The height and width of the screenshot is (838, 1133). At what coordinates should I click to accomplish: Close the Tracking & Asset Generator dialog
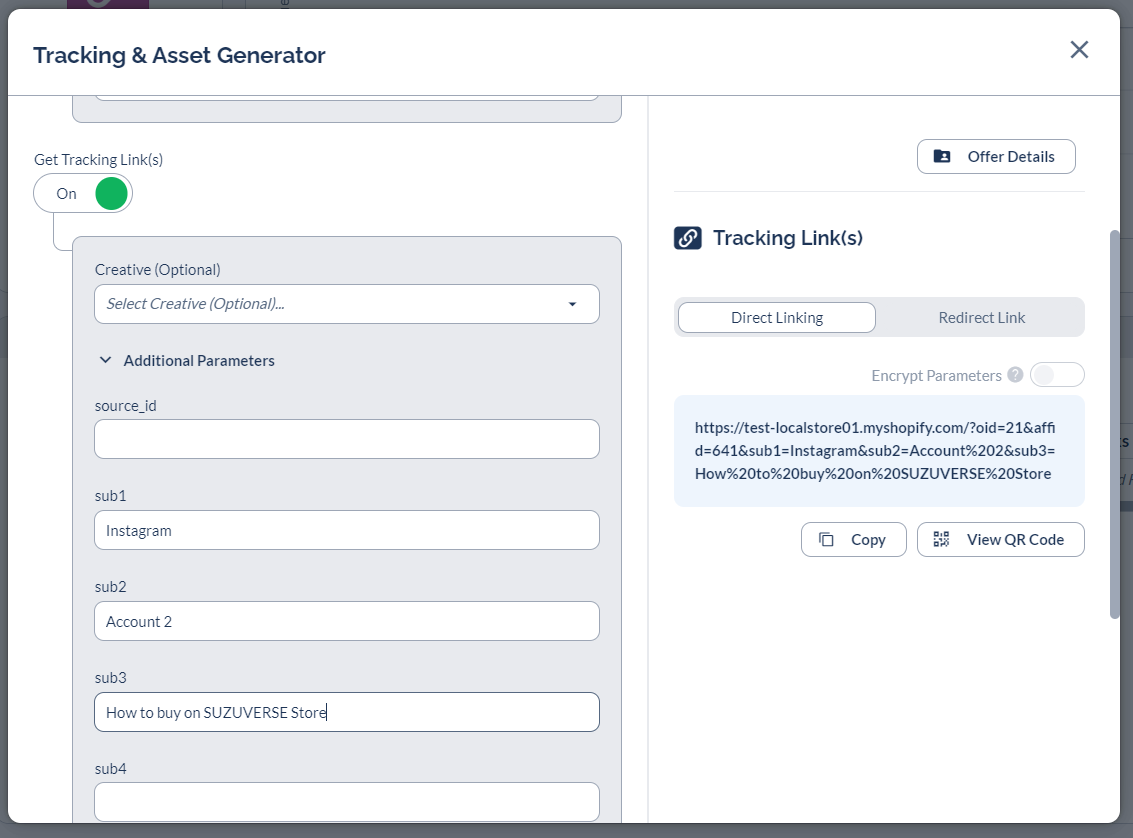click(1079, 50)
